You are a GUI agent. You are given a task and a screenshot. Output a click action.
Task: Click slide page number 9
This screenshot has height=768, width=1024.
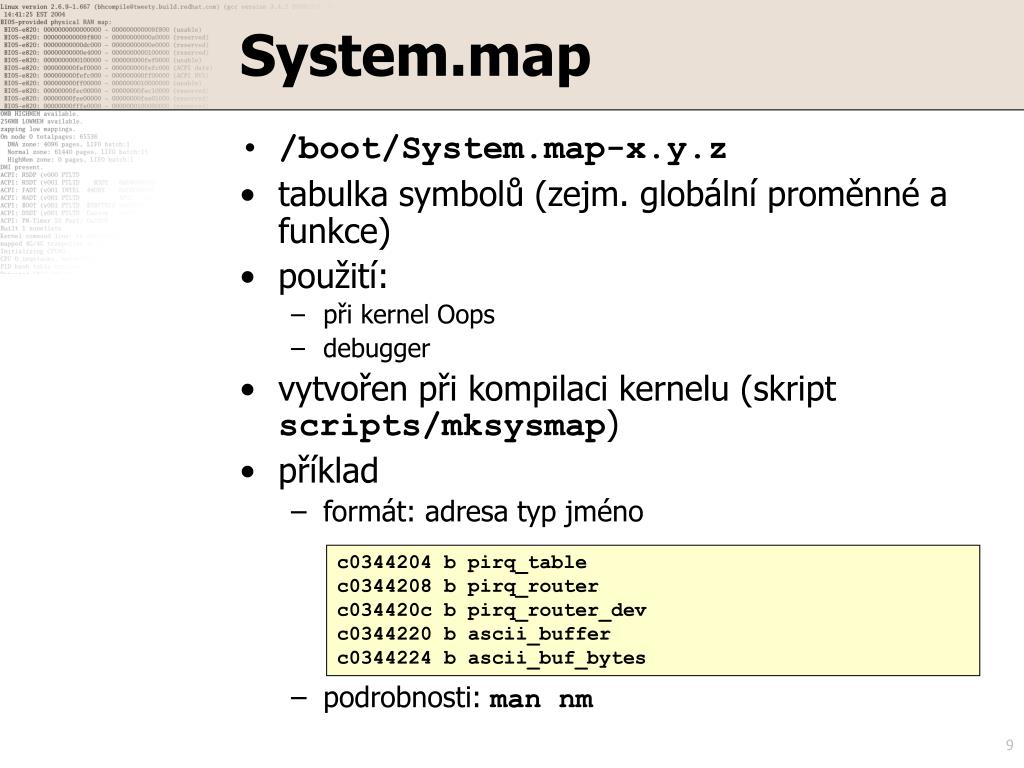click(1010, 745)
